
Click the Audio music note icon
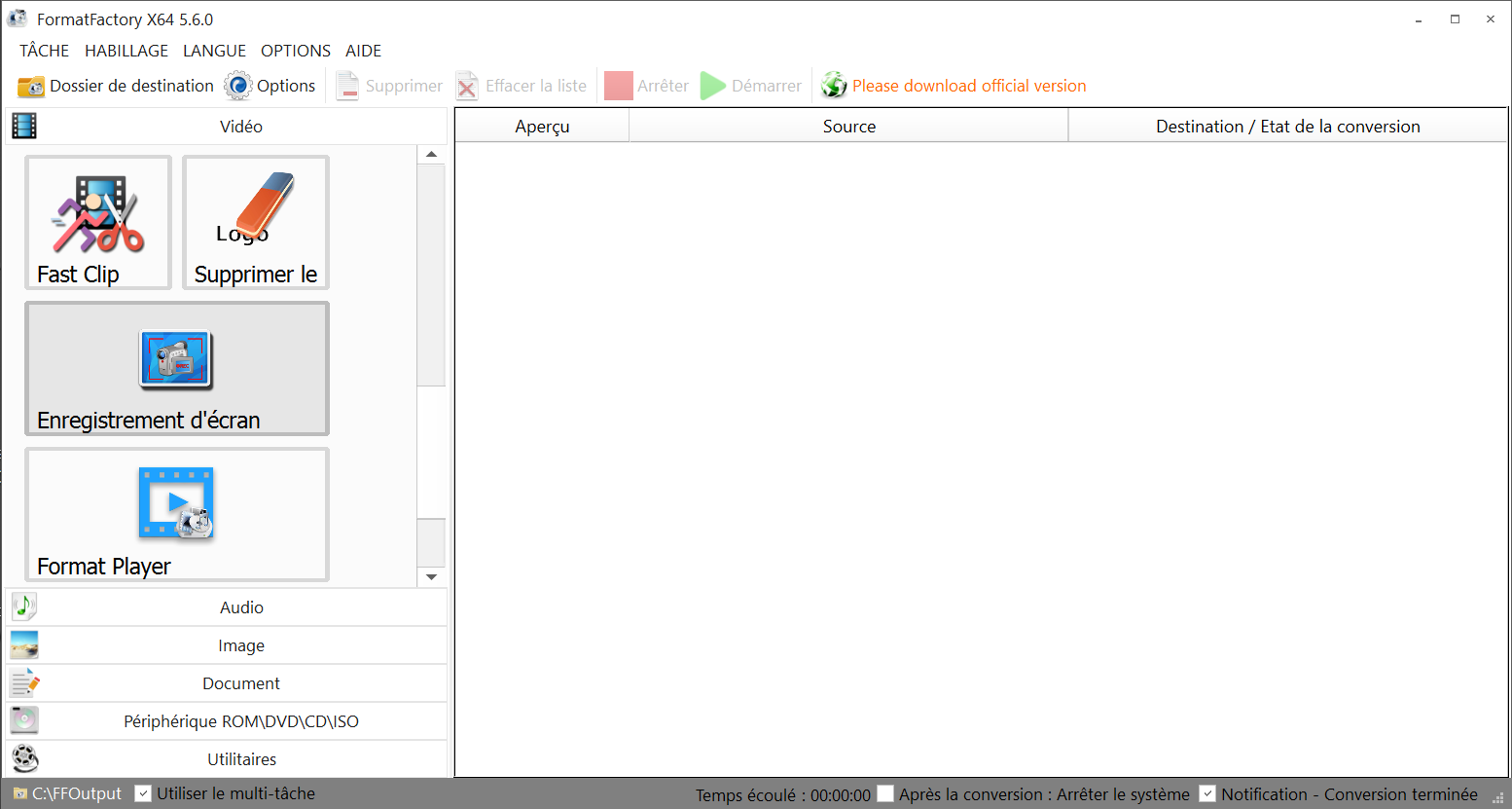tap(24, 607)
